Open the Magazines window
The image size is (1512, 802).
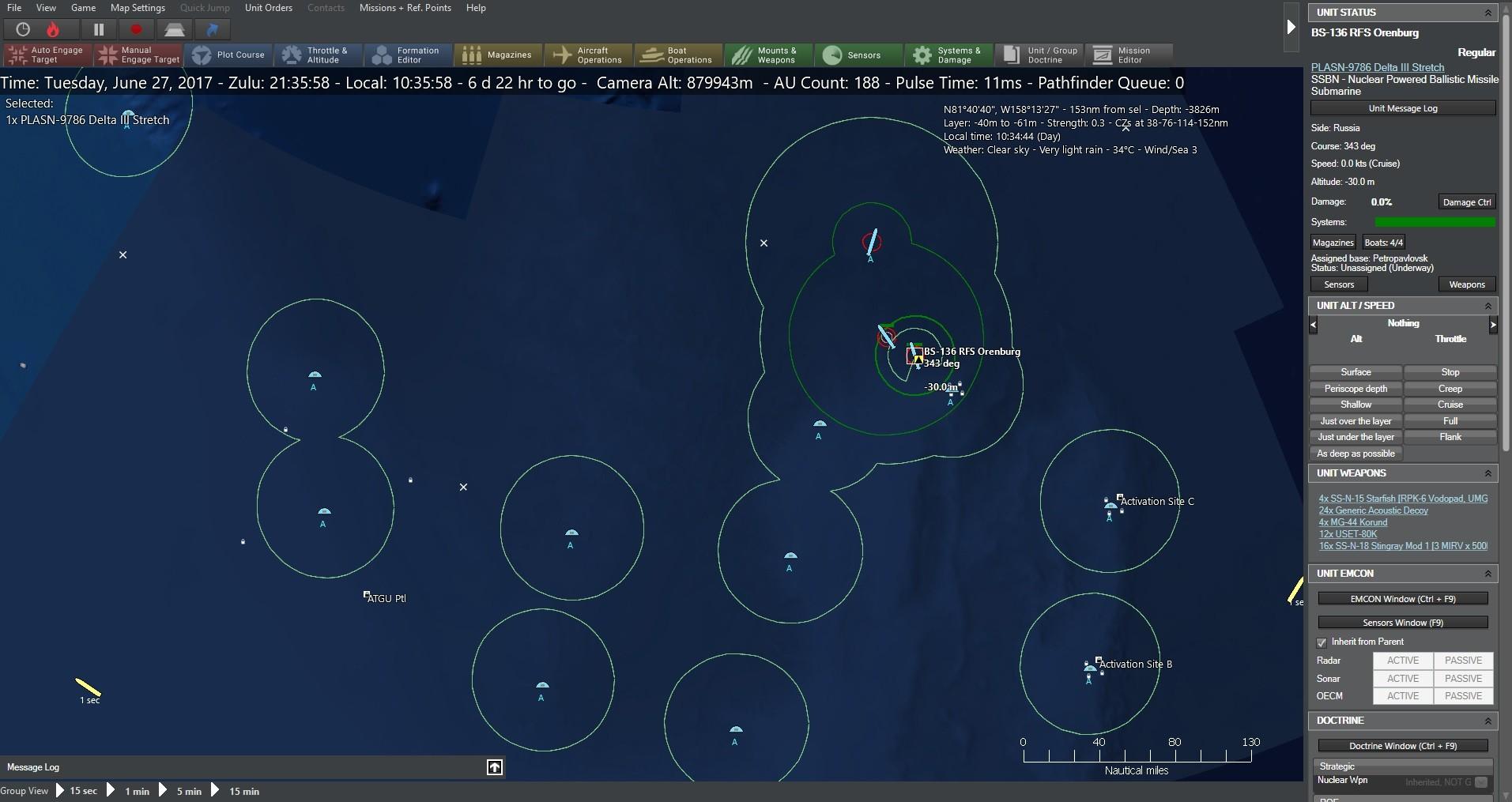coord(497,55)
